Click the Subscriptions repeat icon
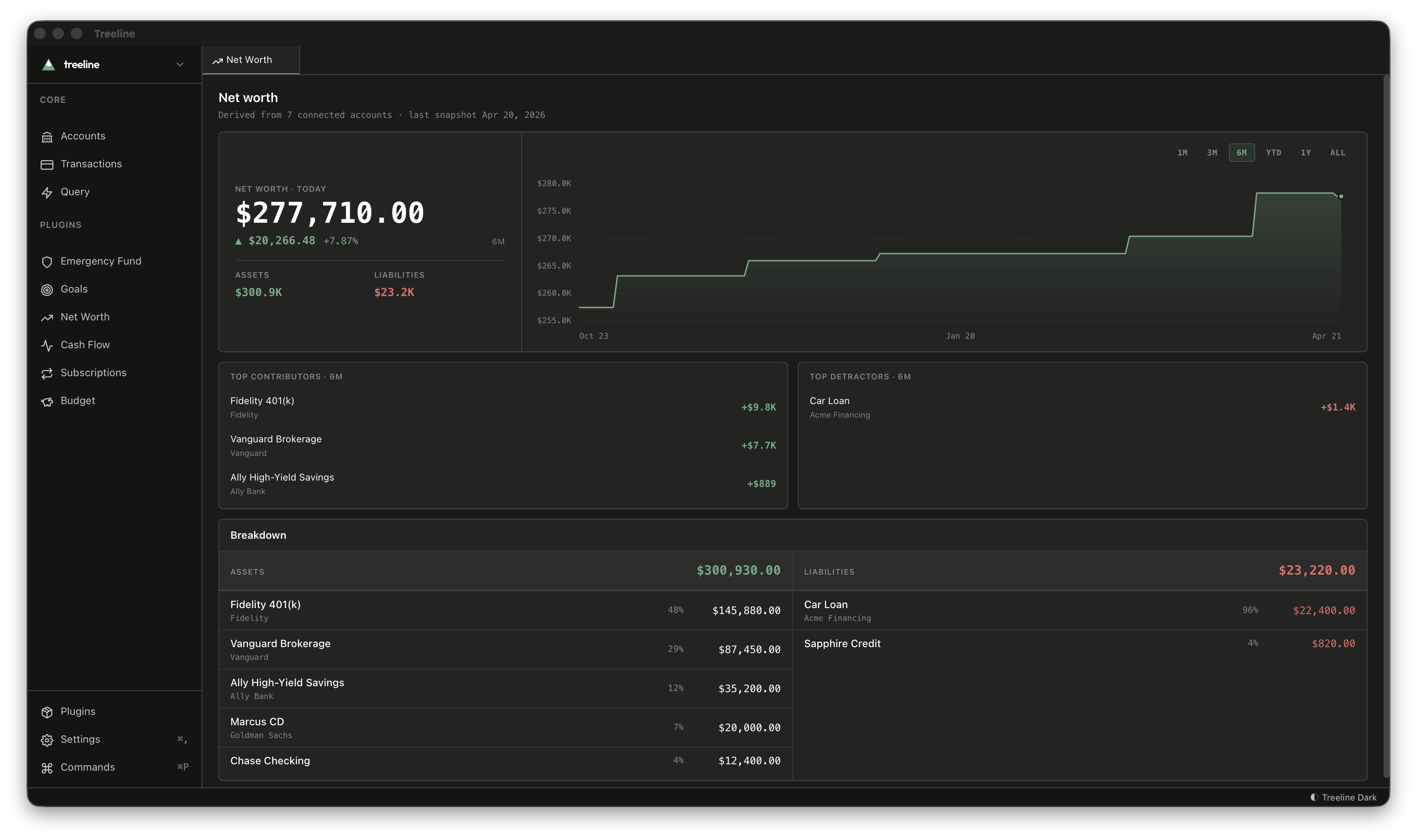1417x840 pixels. click(47, 374)
